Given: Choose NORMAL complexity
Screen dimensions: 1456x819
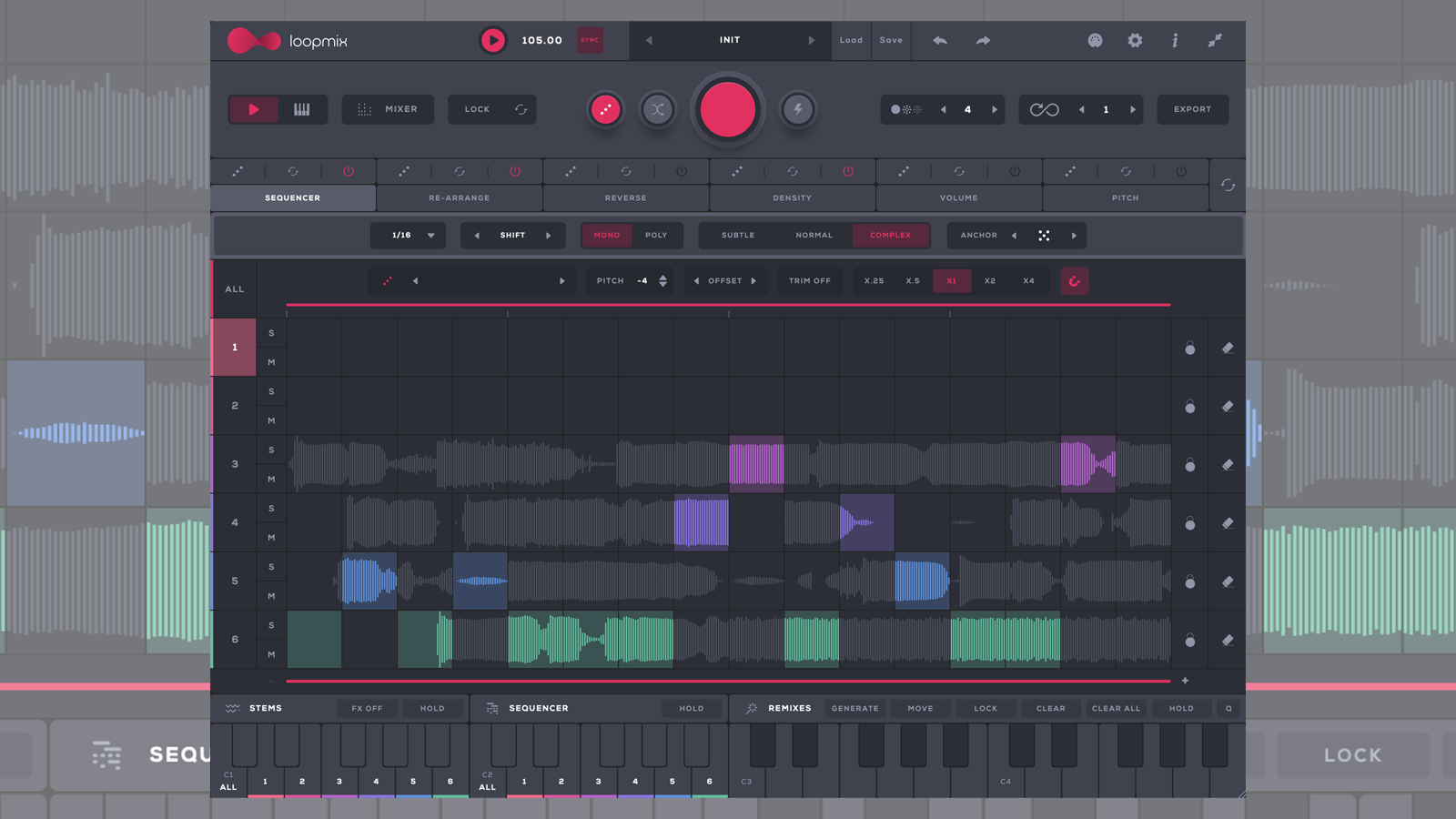Looking at the screenshot, I should click(814, 235).
